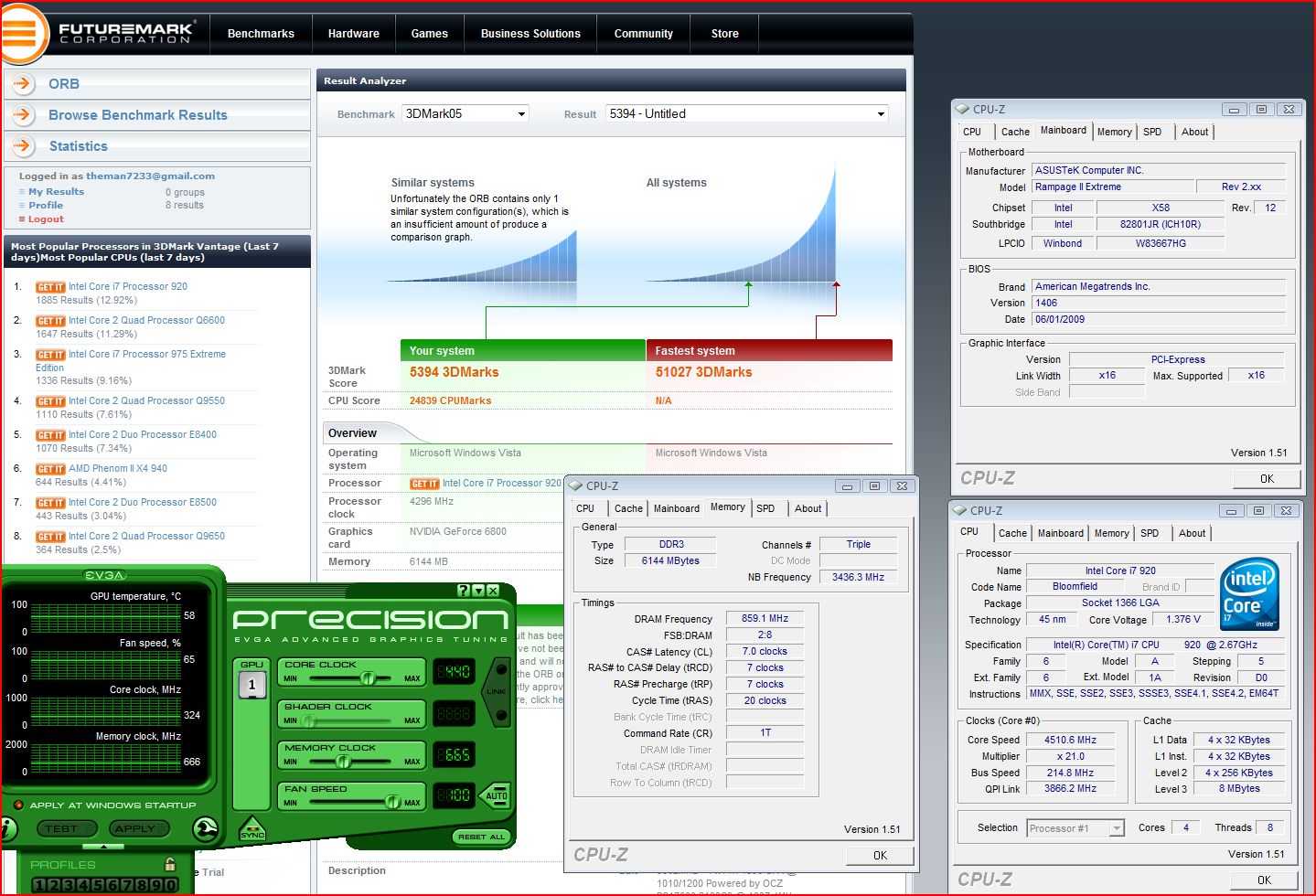Click GET IT badge for AMD Phenom II X4 940
The image size is (1316, 896).
click(50, 469)
